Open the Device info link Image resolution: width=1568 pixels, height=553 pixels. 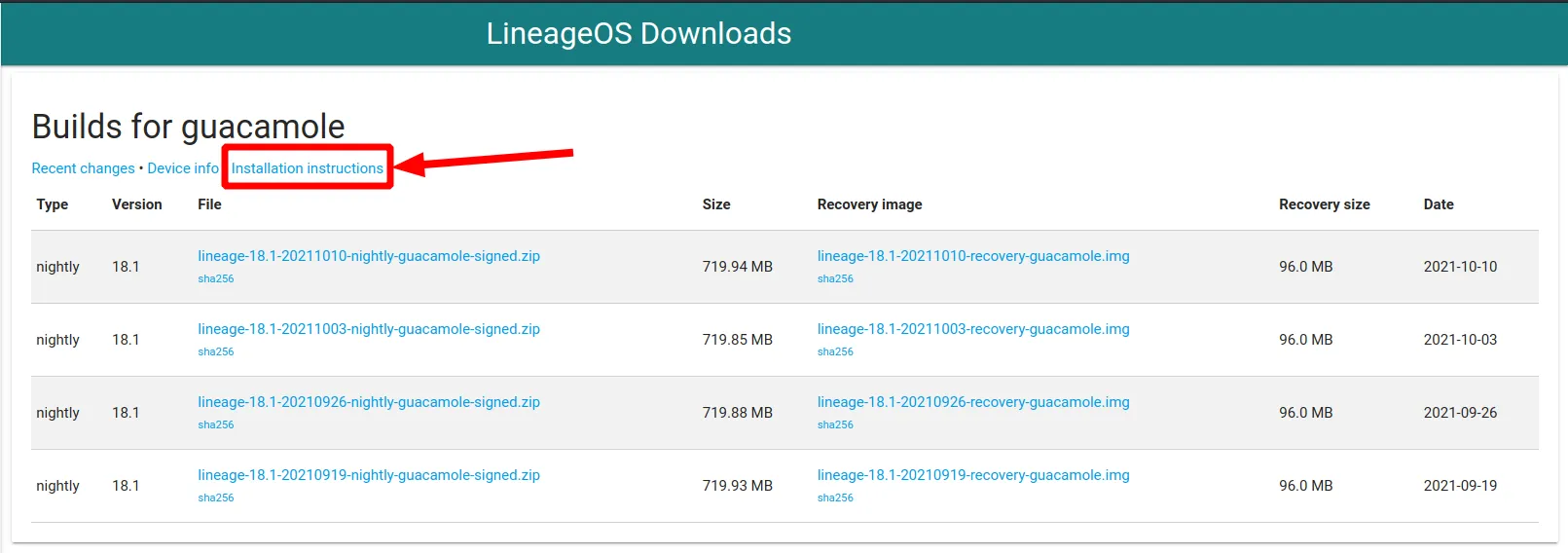183,168
